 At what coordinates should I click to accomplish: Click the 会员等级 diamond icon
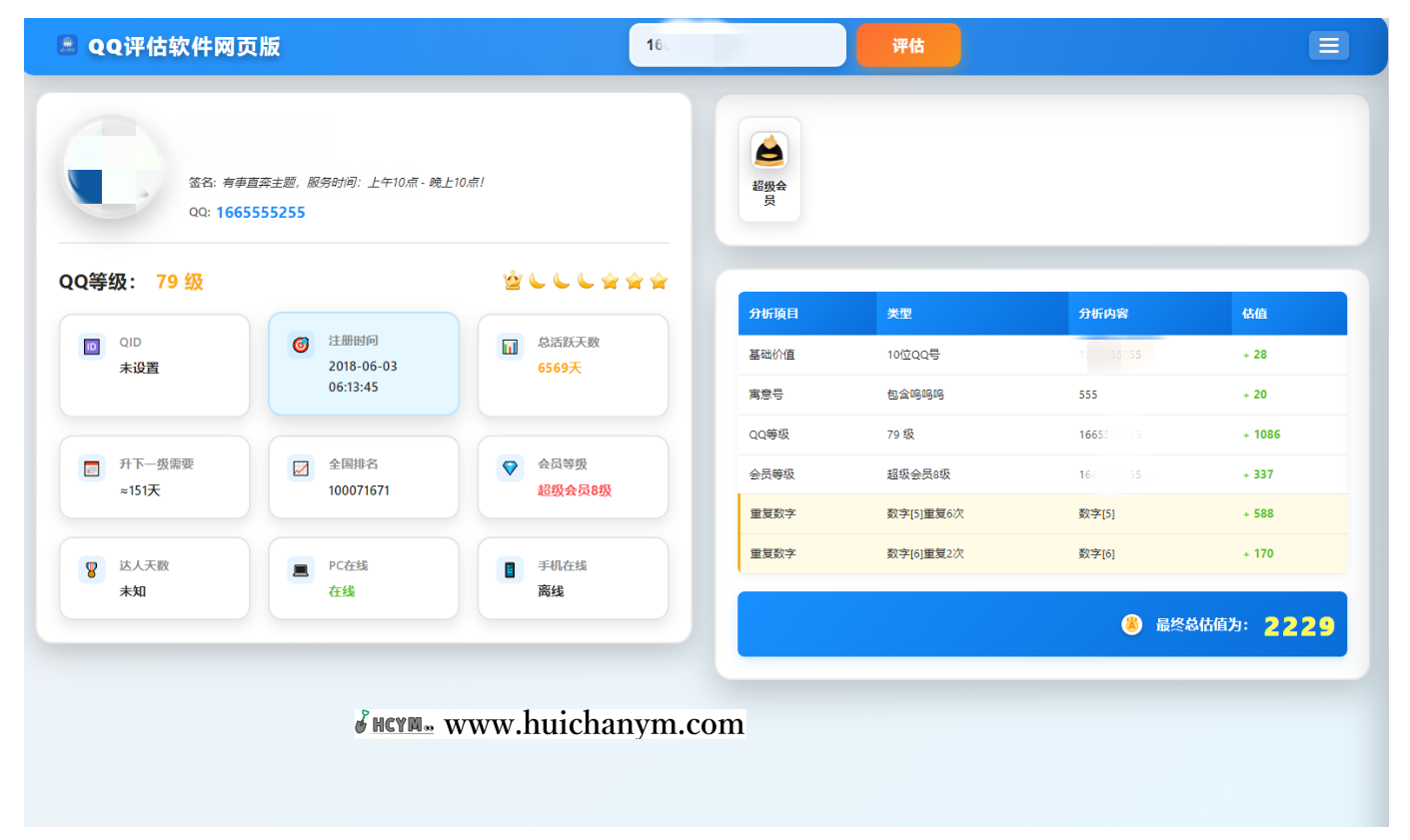click(510, 468)
